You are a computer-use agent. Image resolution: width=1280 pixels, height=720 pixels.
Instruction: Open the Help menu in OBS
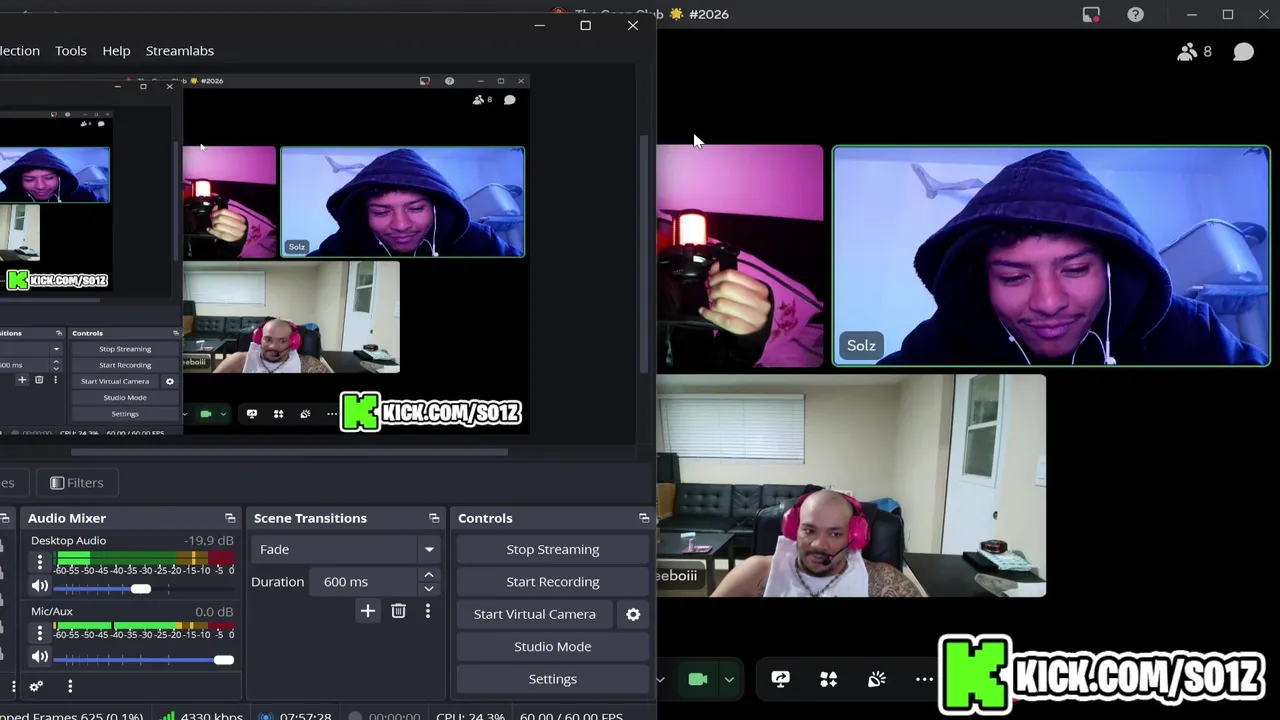116,50
